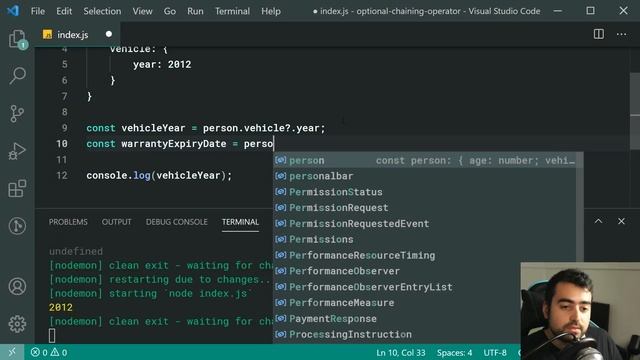Click 'Ln 10, Col 33' in status bar
Viewport: 640px width, 360px height.
point(400,352)
